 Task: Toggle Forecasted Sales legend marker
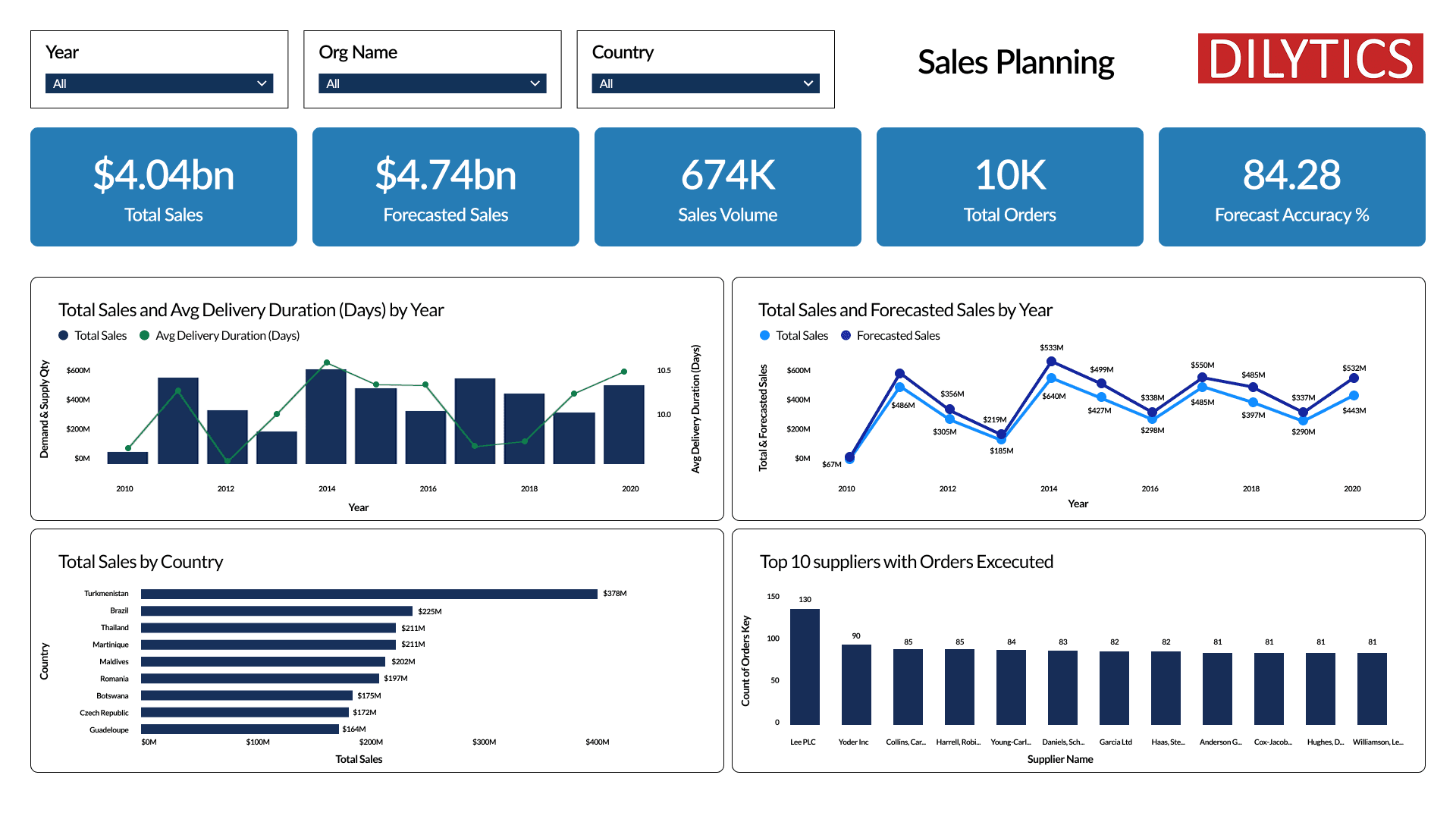click(846, 335)
